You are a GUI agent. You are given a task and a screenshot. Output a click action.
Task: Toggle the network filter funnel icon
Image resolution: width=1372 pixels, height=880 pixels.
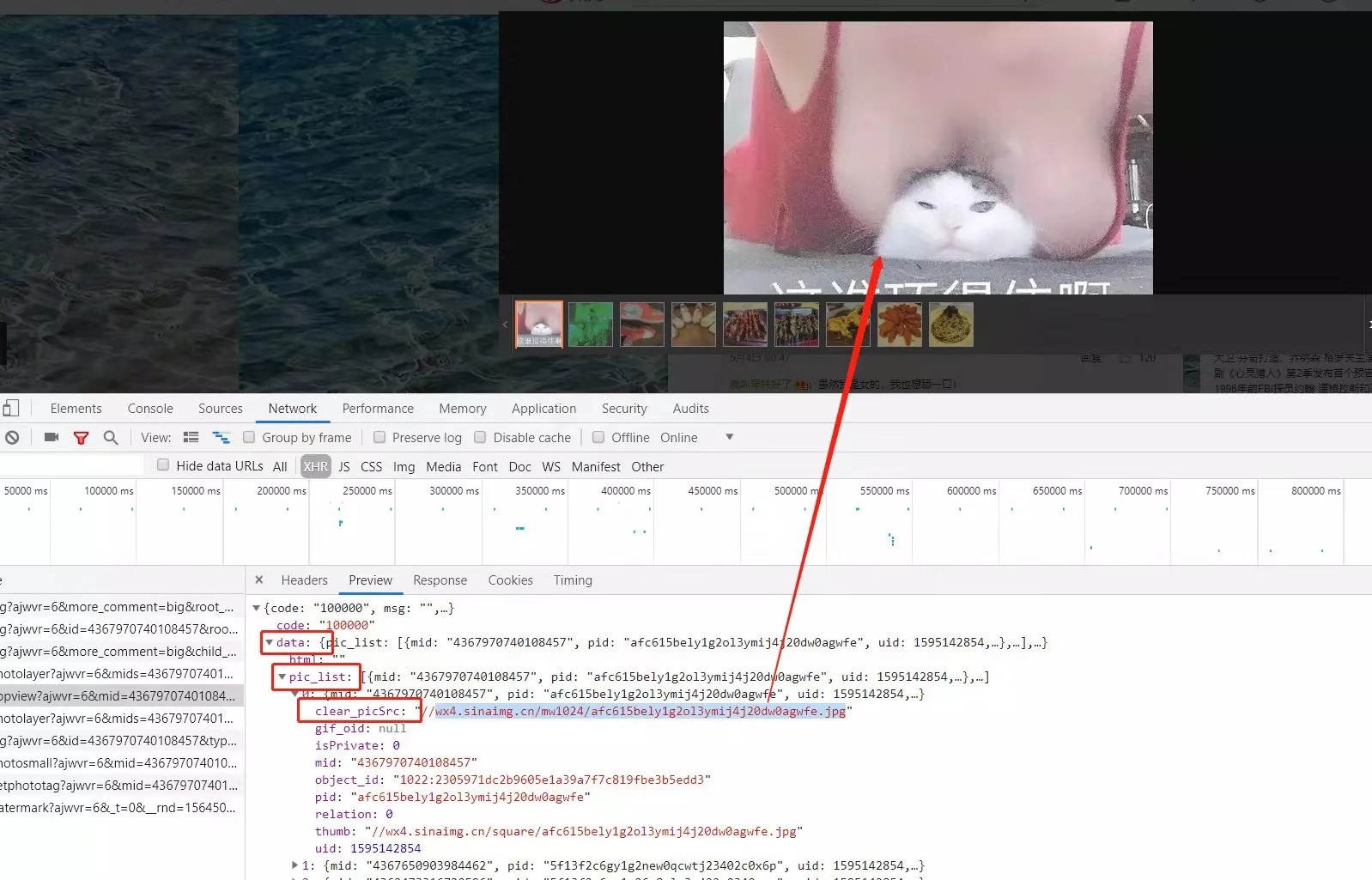click(x=82, y=438)
